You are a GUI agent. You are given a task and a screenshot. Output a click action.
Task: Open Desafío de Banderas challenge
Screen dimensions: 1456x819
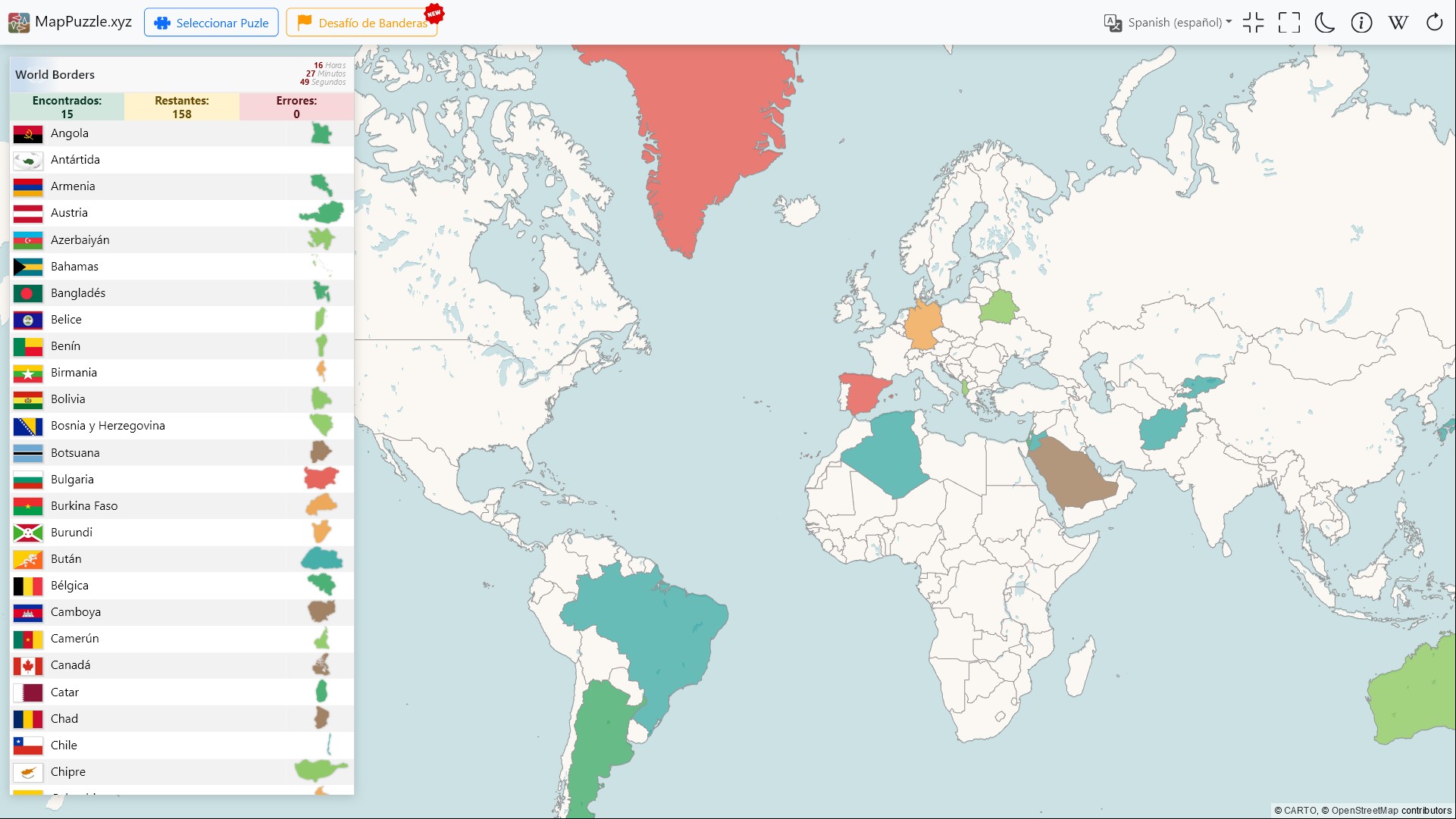(x=363, y=23)
